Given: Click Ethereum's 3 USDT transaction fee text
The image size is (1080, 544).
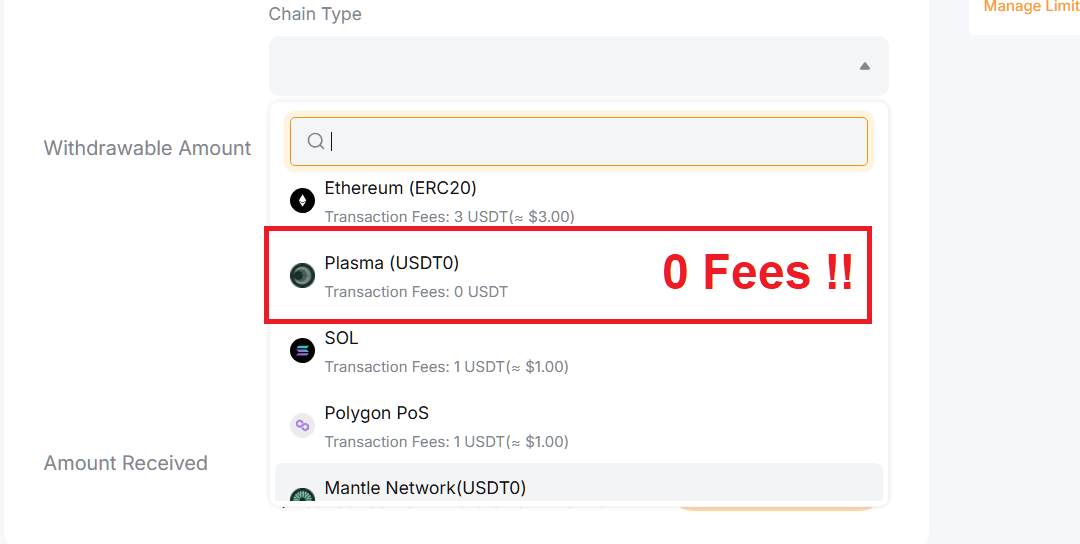Looking at the screenshot, I should (x=449, y=216).
